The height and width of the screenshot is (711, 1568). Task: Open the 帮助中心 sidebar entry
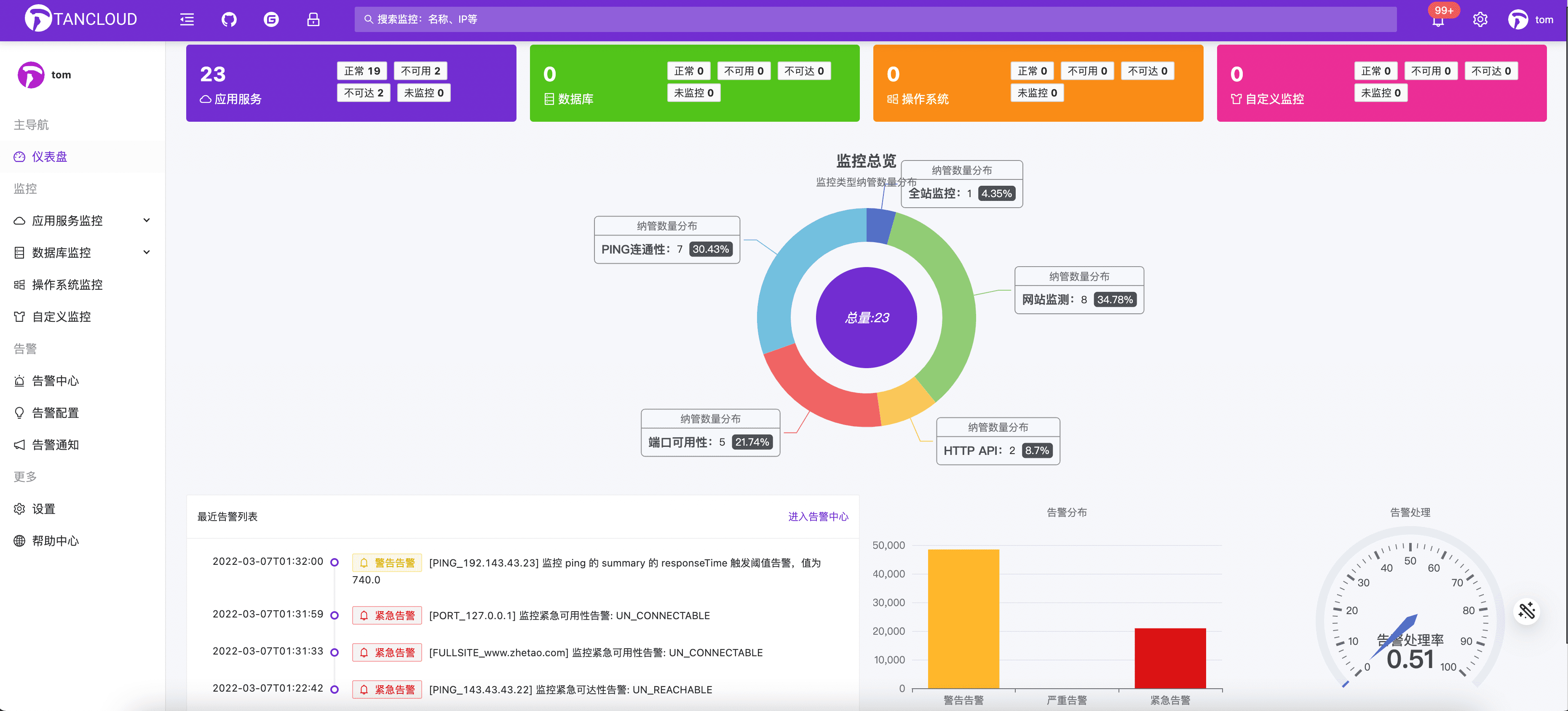[x=55, y=540]
